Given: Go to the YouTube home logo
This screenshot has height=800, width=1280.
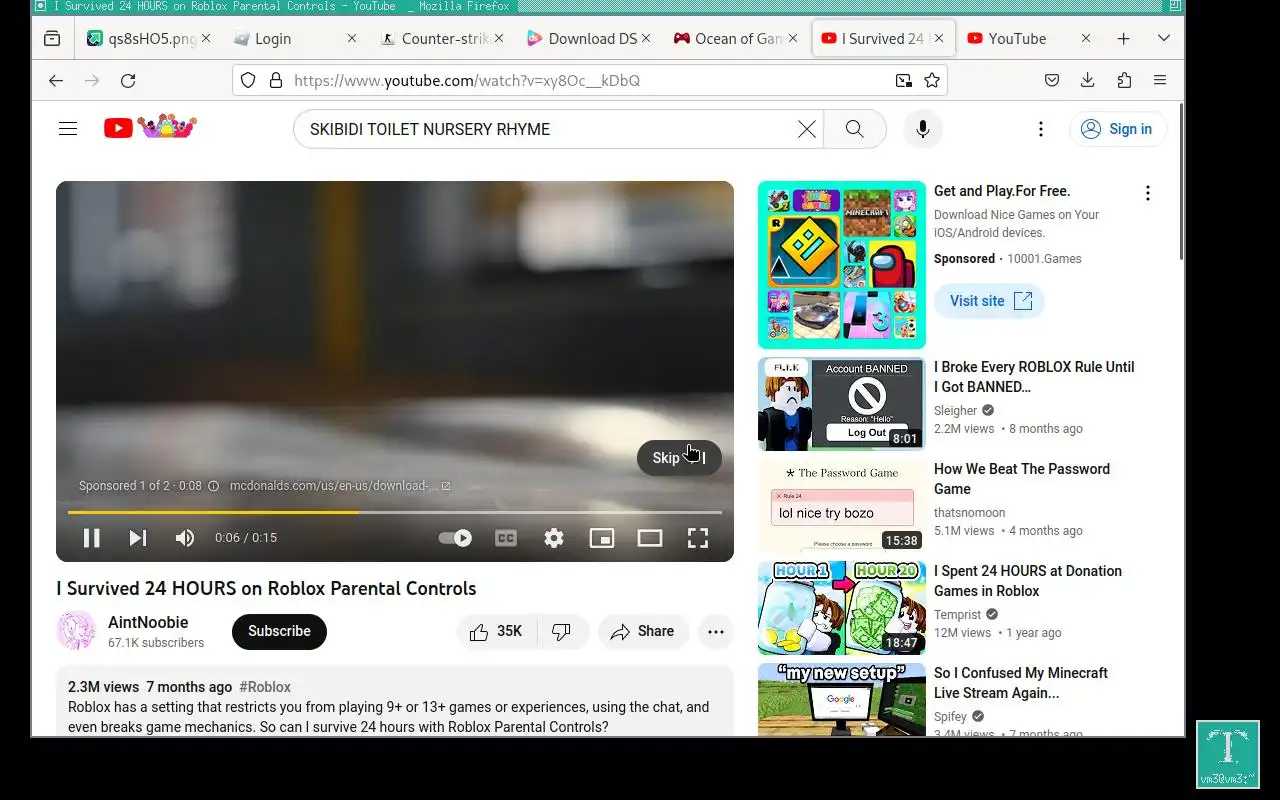Looking at the screenshot, I should (150, 127).
